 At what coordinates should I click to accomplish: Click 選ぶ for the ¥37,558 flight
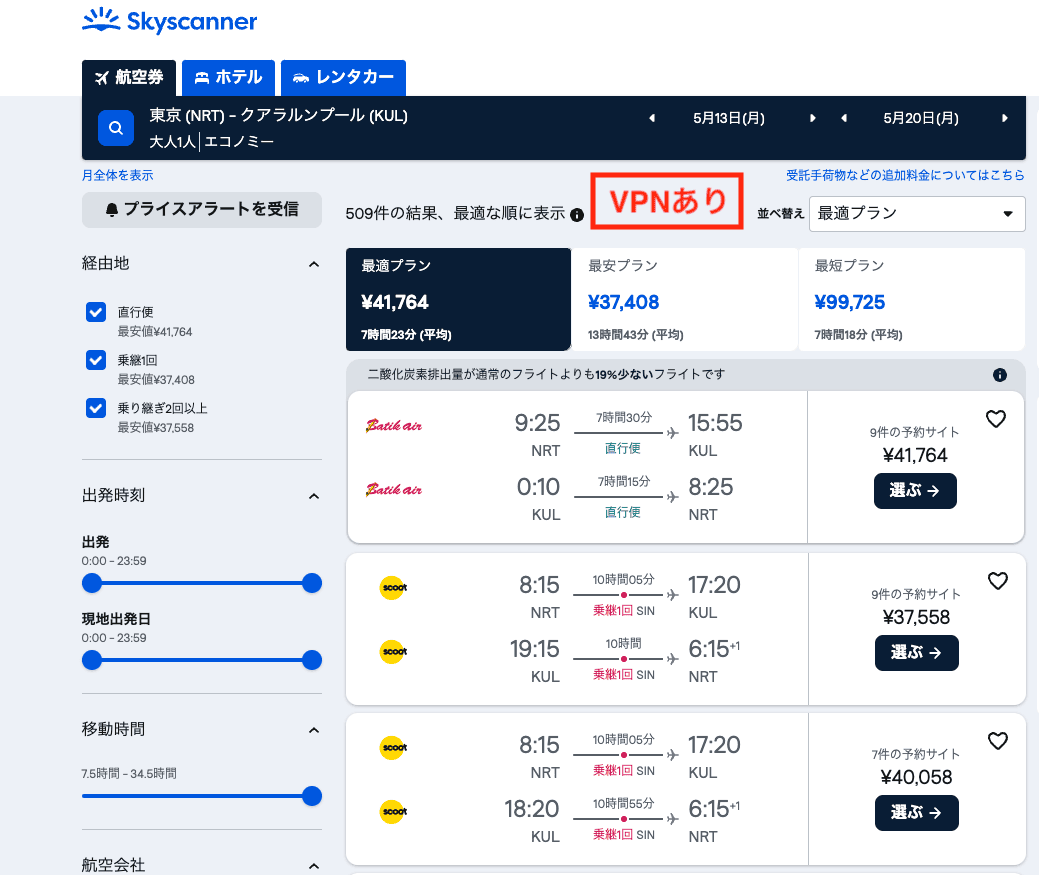point(916,653)
